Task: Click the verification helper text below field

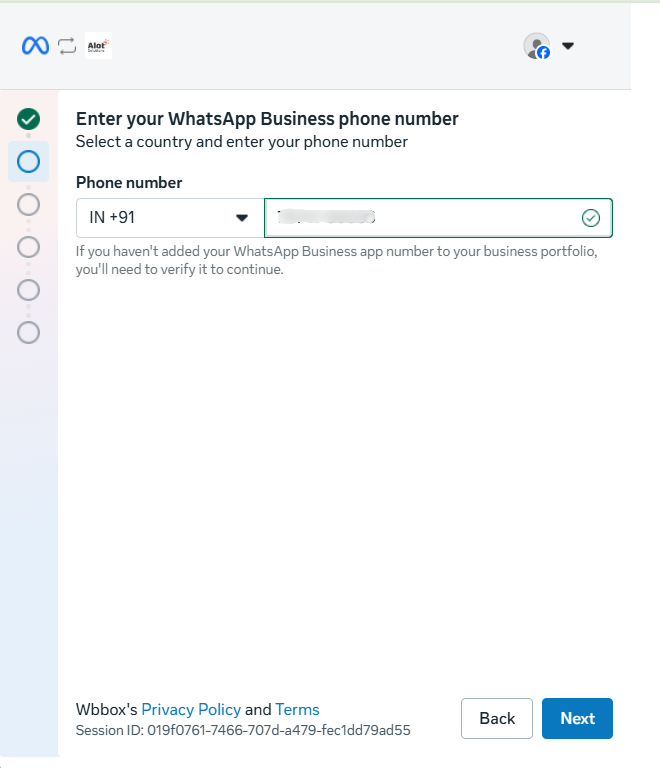Action: pyautogui.click(x=336, y=260)
